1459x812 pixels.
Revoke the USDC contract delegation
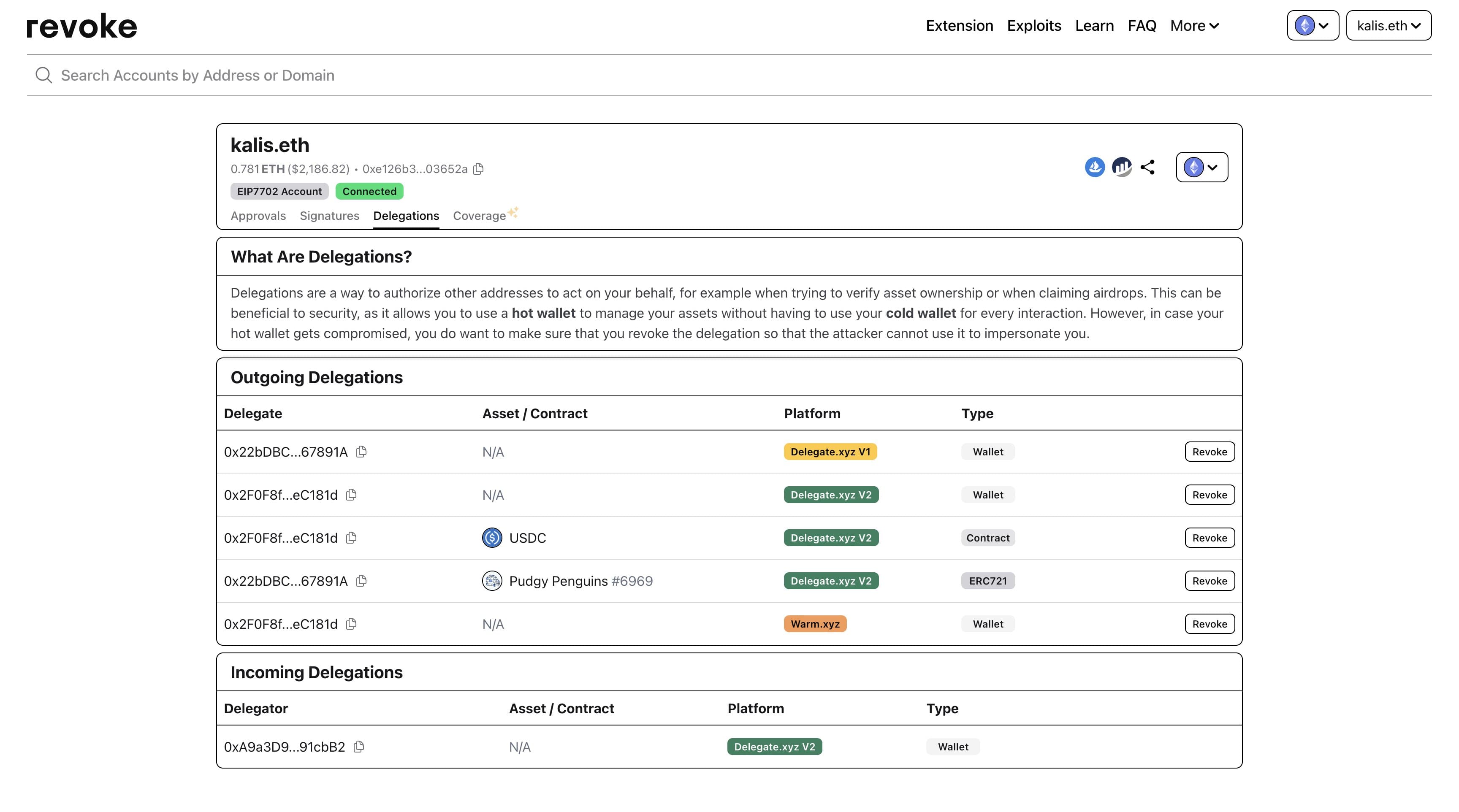(x=1209, y=538)
